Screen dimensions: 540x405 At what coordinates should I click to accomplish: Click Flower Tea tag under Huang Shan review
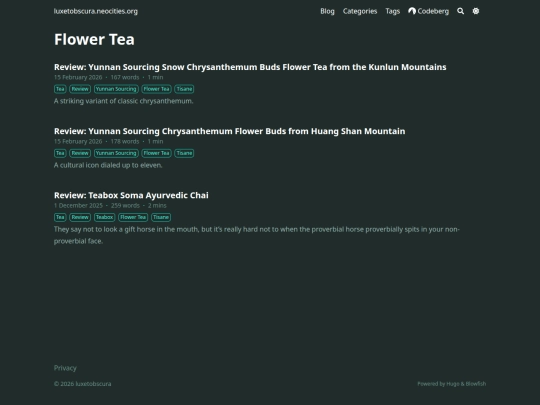[x=156, y=153]
